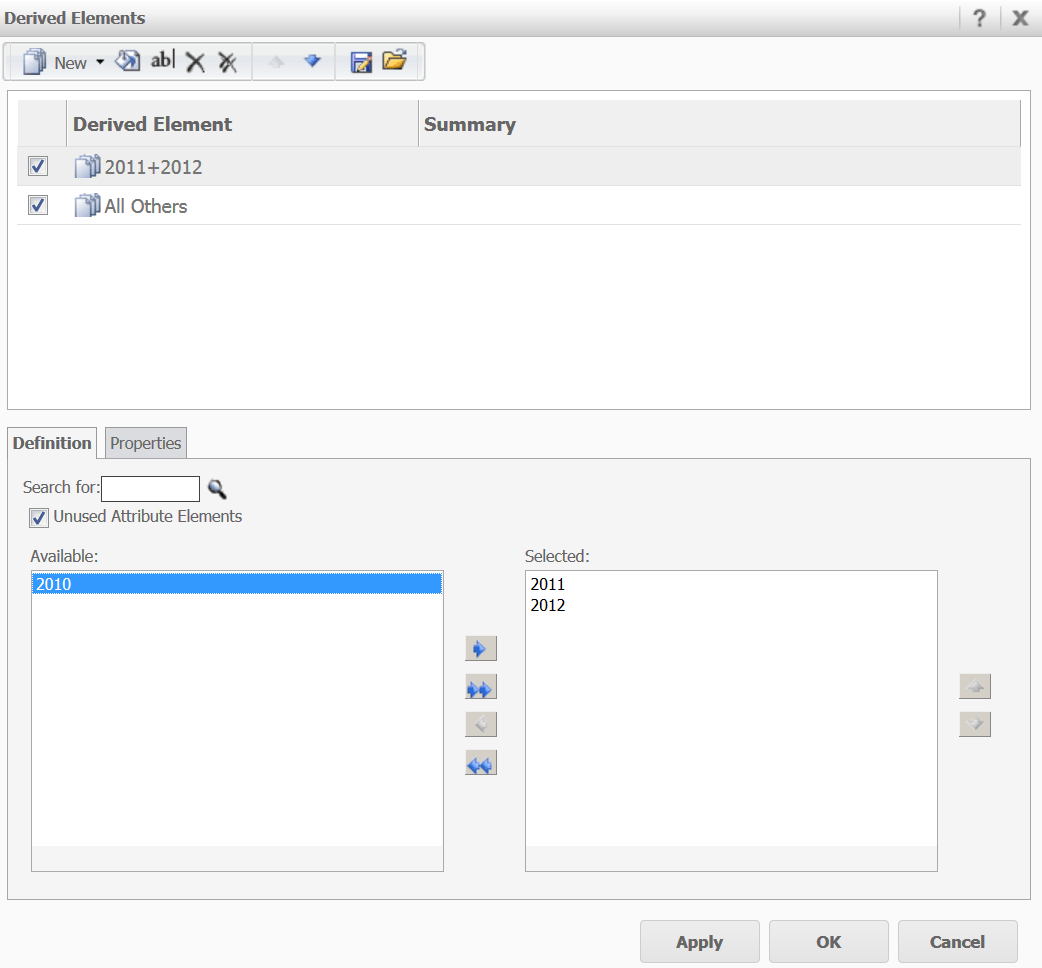Viewport: 1042px width, 968px height.
Task: Click the Rename (ab|) toolbar icon
Action: coord(162,62)
